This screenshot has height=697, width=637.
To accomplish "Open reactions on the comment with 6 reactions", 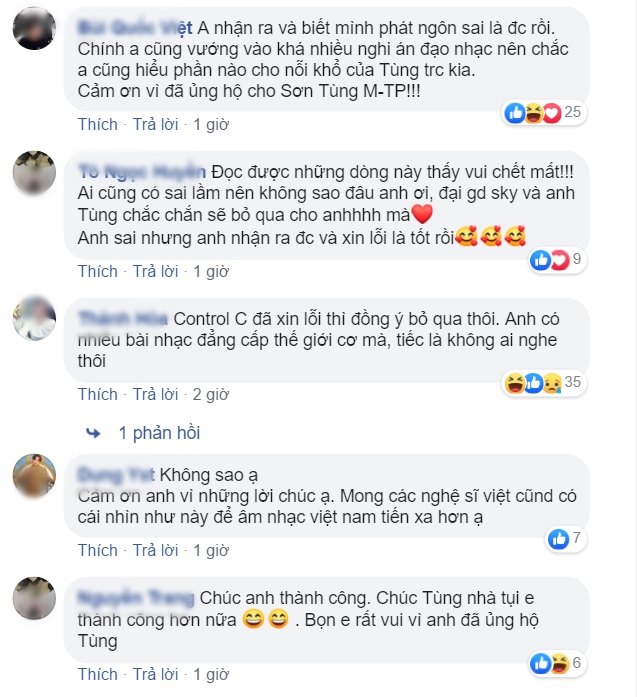I will pyautogui.click(x=557, y=663).
